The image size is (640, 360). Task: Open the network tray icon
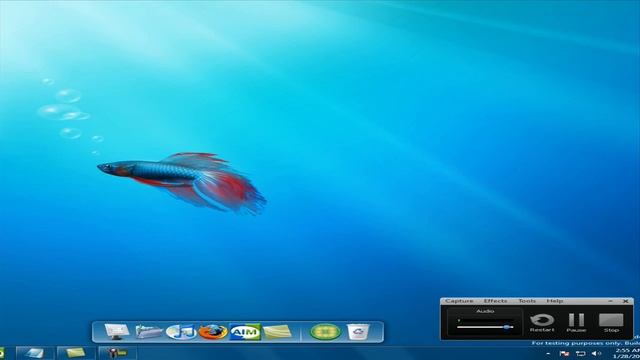580,353
